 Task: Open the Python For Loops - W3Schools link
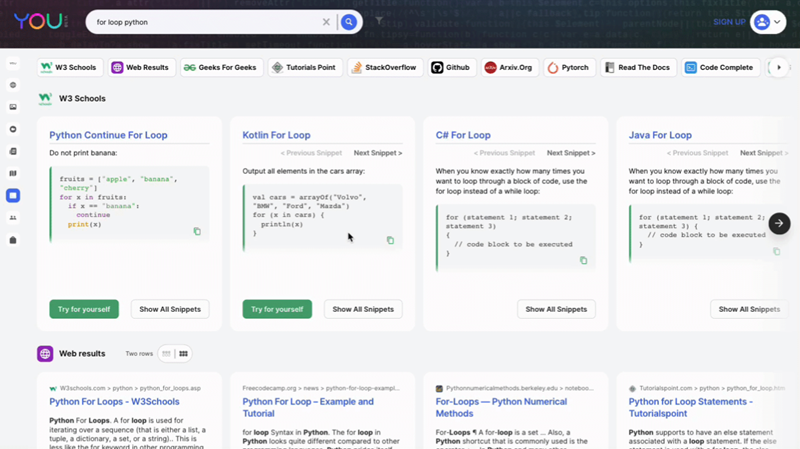tap(114, 402)
